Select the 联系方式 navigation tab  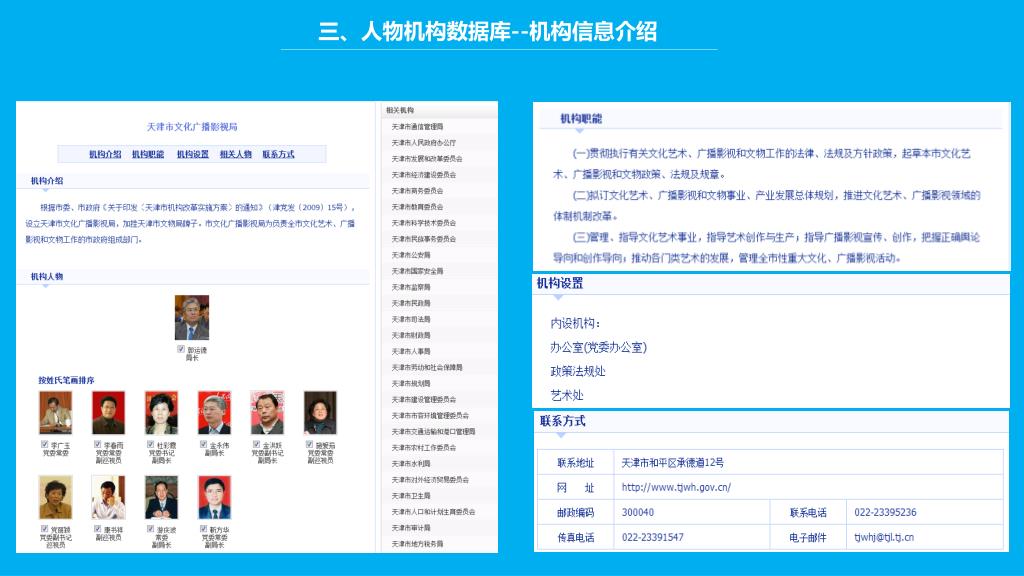pos(278,154)
